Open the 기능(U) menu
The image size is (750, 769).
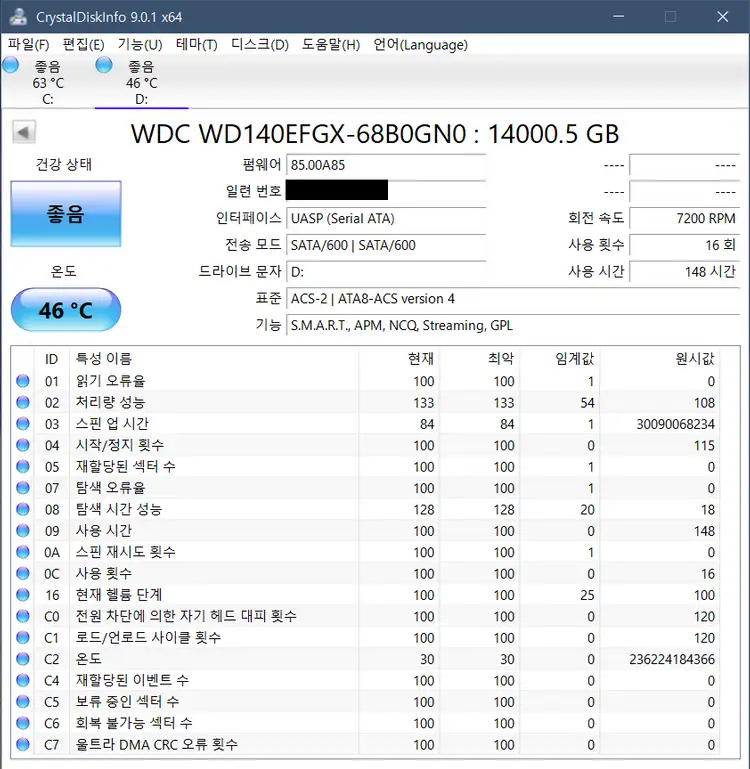pyautogui.click(x=140, y=45)
